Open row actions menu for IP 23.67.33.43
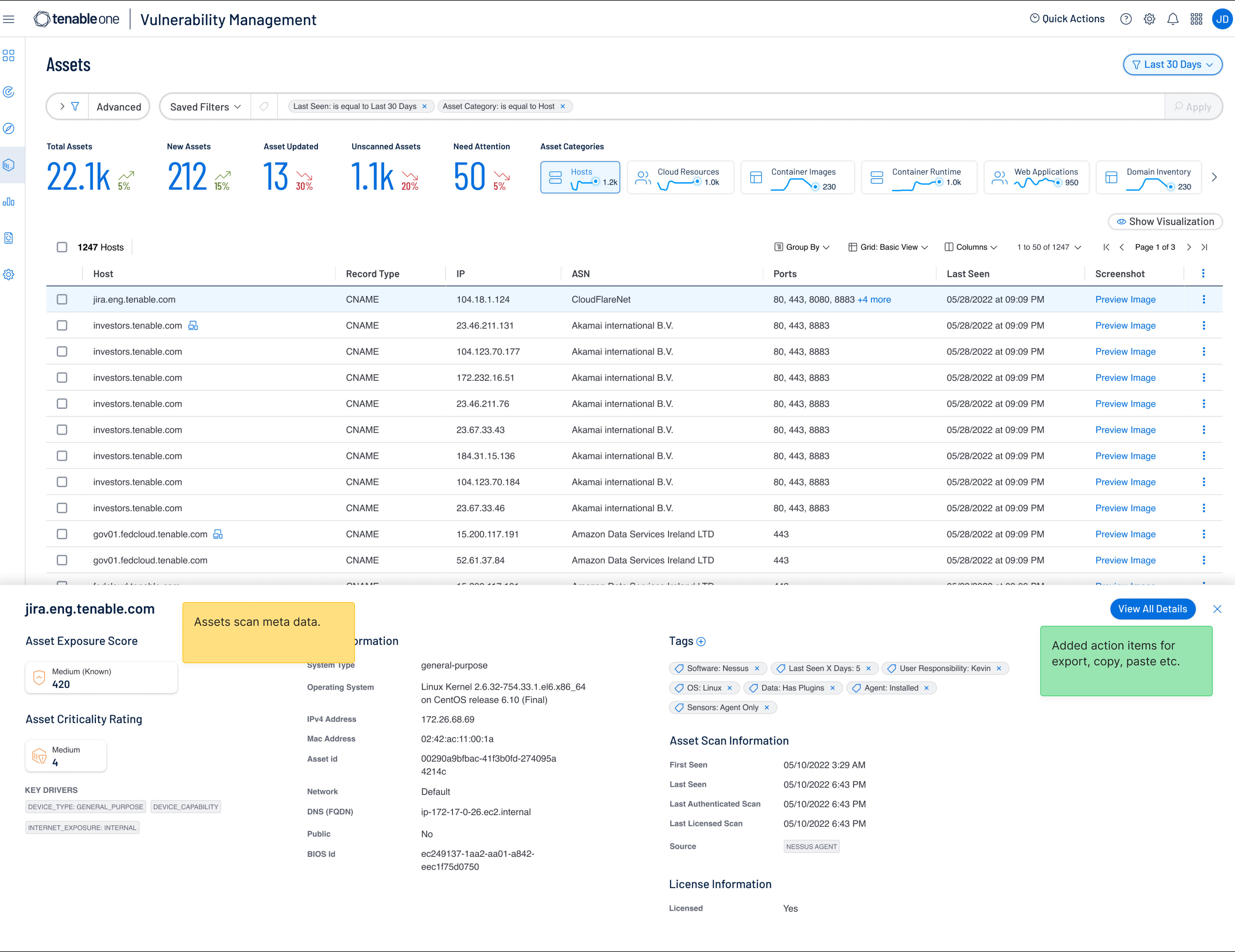 pyautogui.click(x=1204, y=430)
